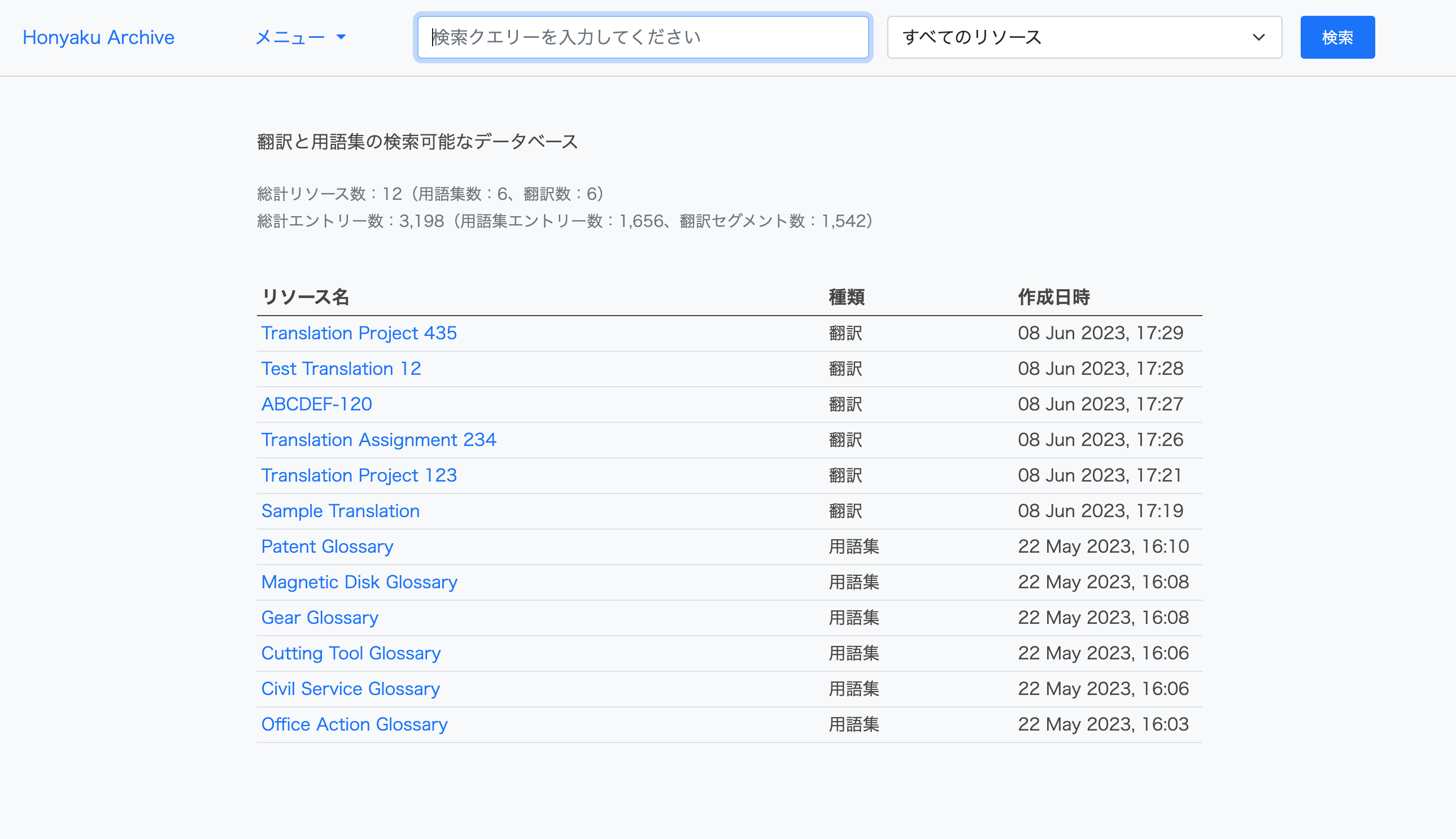Open Translation Assignment 234

pos(378,440)
